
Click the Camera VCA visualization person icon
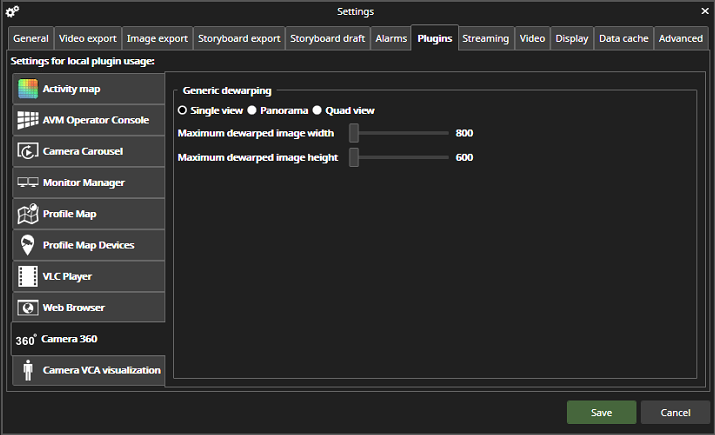pyautogui.click(x=28, y=370)
